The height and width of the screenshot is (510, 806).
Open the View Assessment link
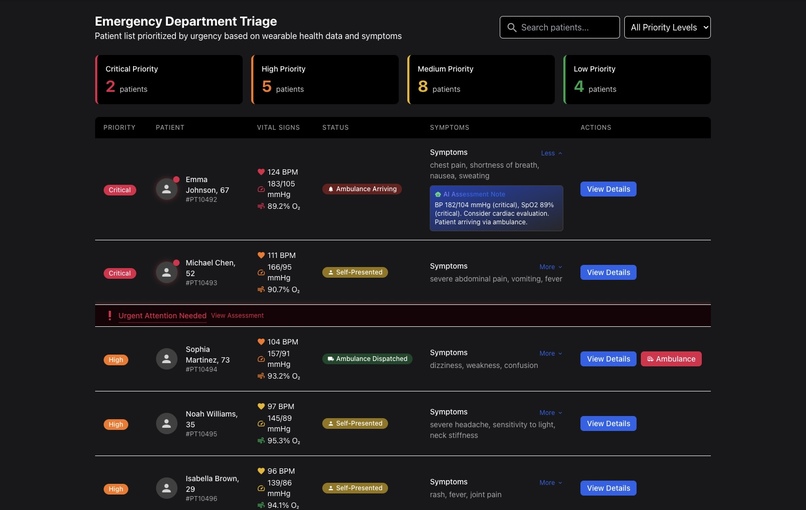(x=237, y=316)
